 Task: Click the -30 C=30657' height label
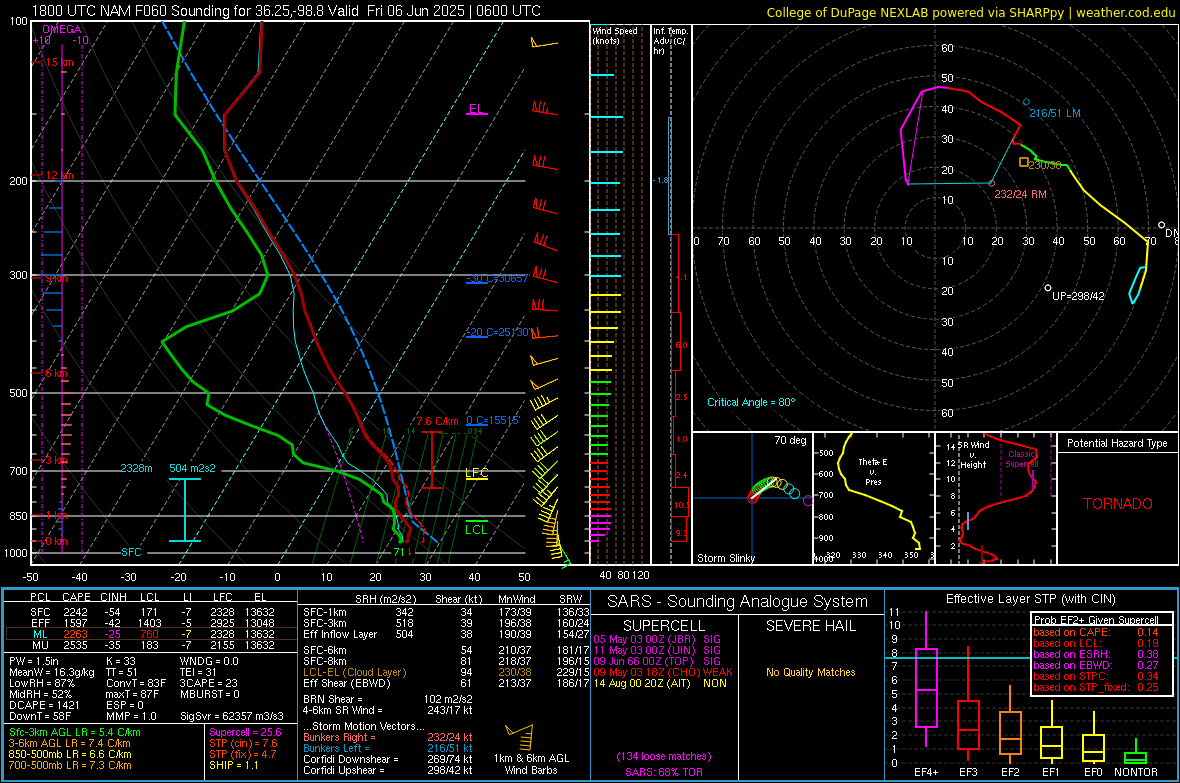tap(498, 279)
